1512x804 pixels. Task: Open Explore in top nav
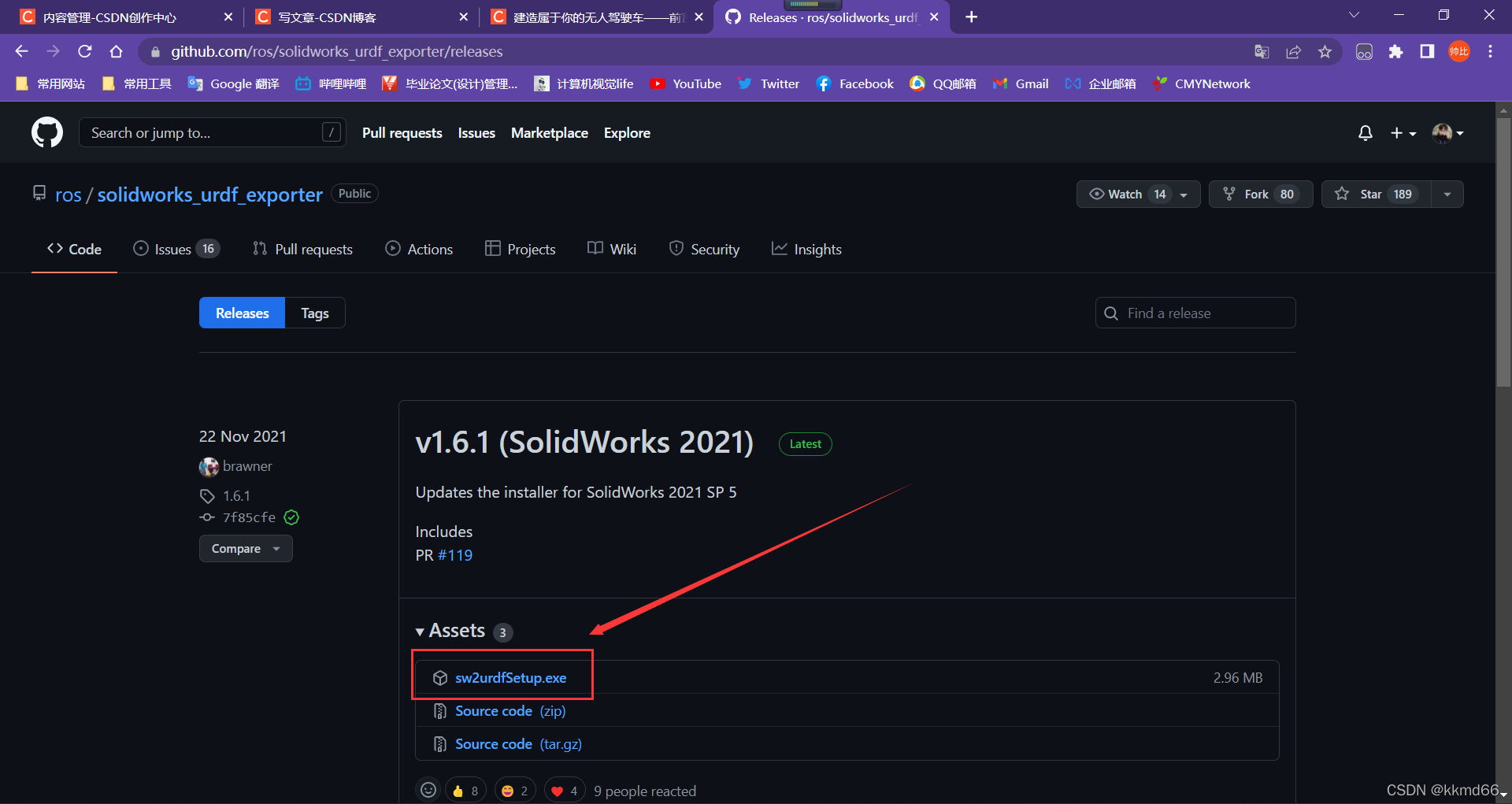(x=627, y=133)
